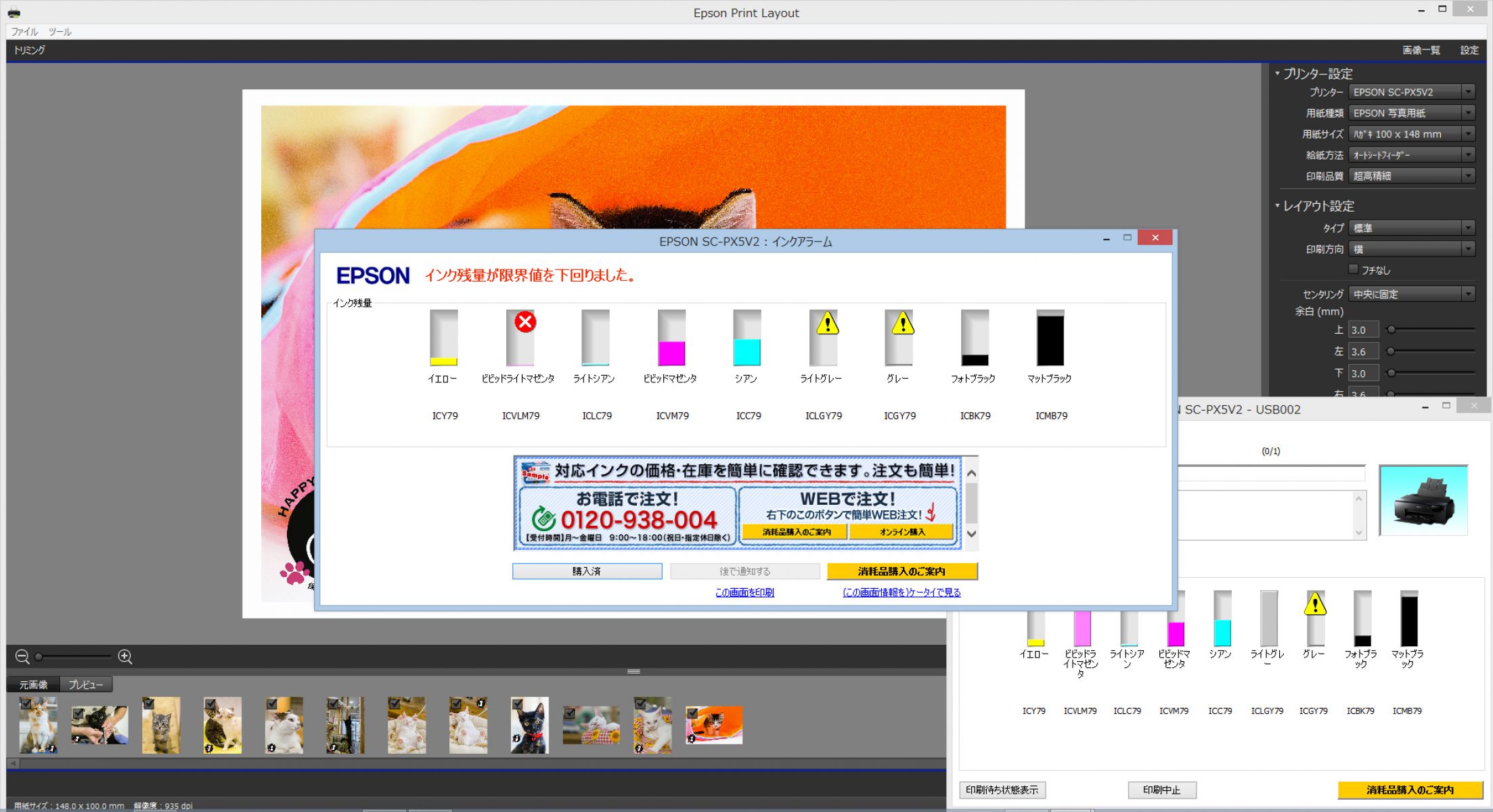The image size is (1493, 812).
Task: Click warning icon on Gray (グレー) cartridge in alarm dialog
Action: (x=903, y=323)
